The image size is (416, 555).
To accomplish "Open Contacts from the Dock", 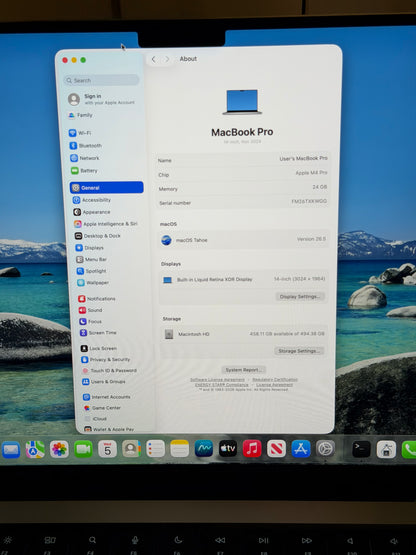I will [131, 449].
